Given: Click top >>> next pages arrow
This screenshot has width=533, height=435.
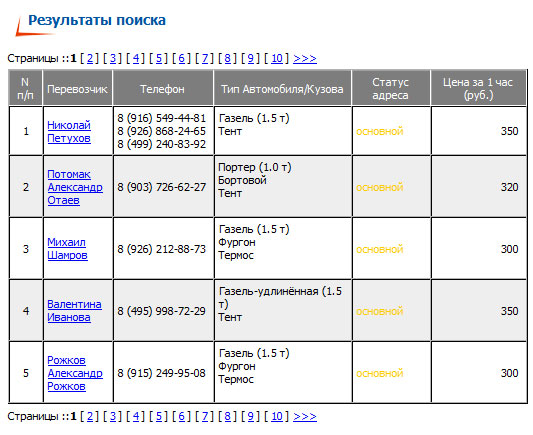Looking at the screenshot, I should pyautogui.click(x=305, y=58).
